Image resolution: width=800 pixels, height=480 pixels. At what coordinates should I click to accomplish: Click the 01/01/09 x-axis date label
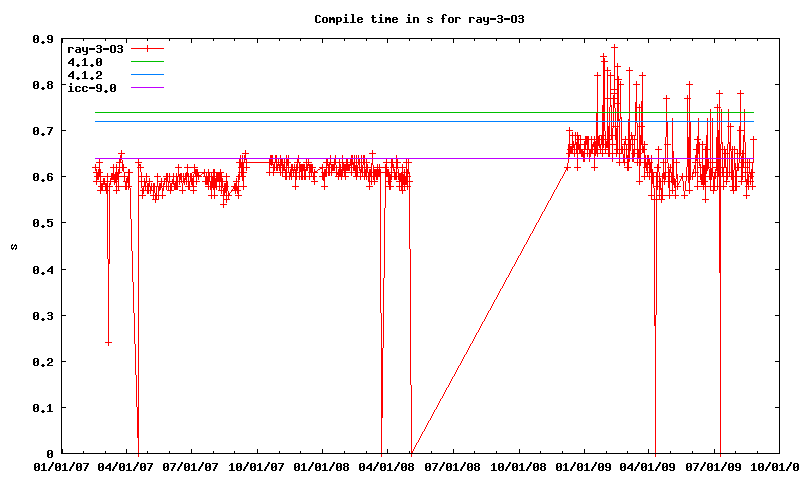tap(586, 467)
